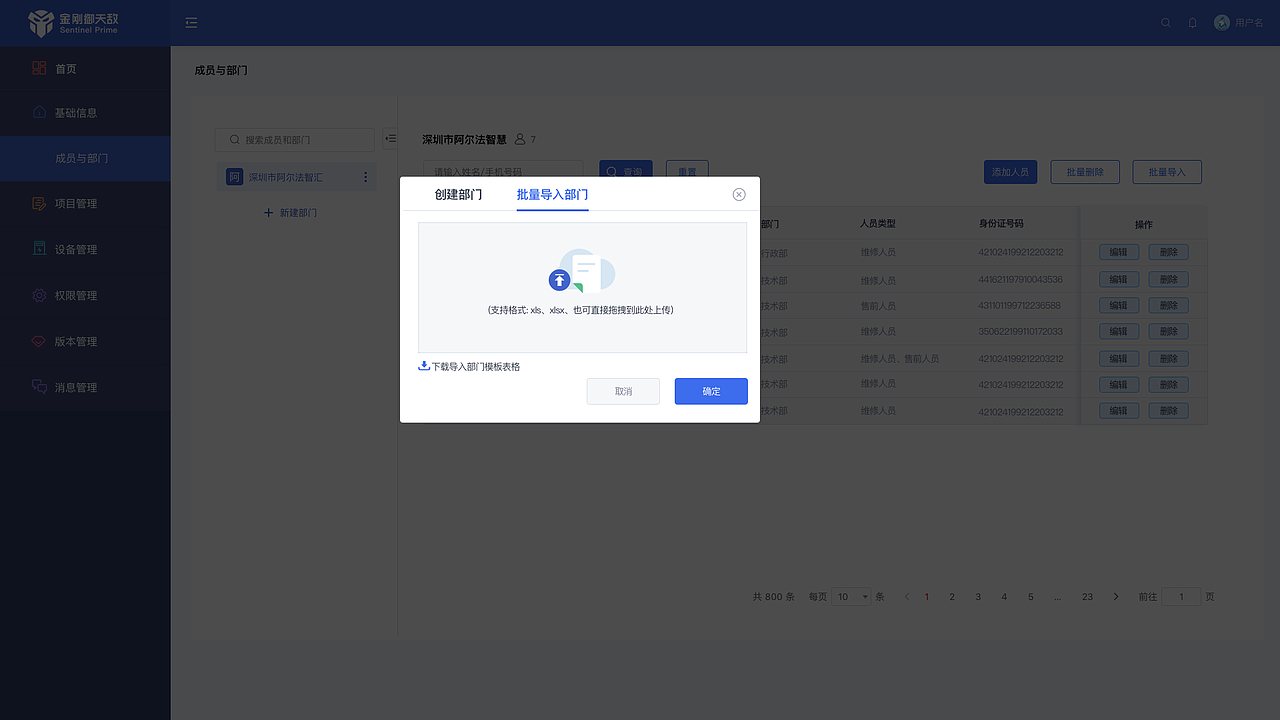Screen dimensions: 1280x720
Task: Open 消息管理 in the sidebar
Action: click(65, 387)
